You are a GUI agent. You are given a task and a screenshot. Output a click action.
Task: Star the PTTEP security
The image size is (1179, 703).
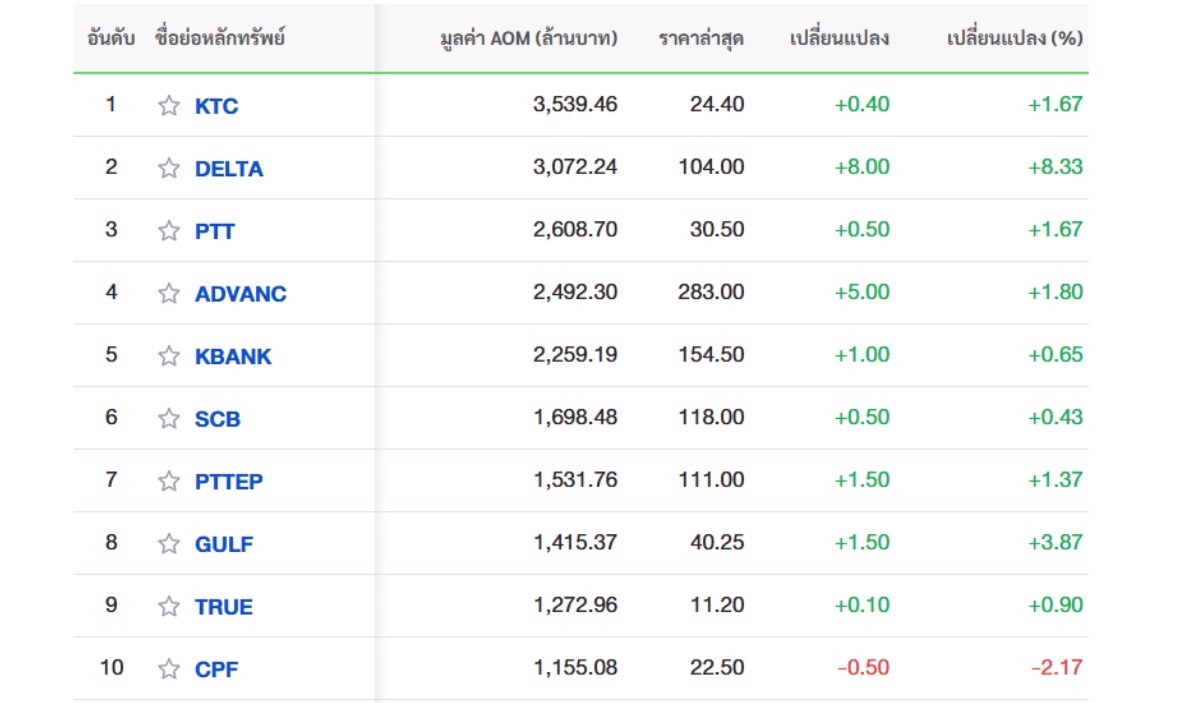click(168, 480)
